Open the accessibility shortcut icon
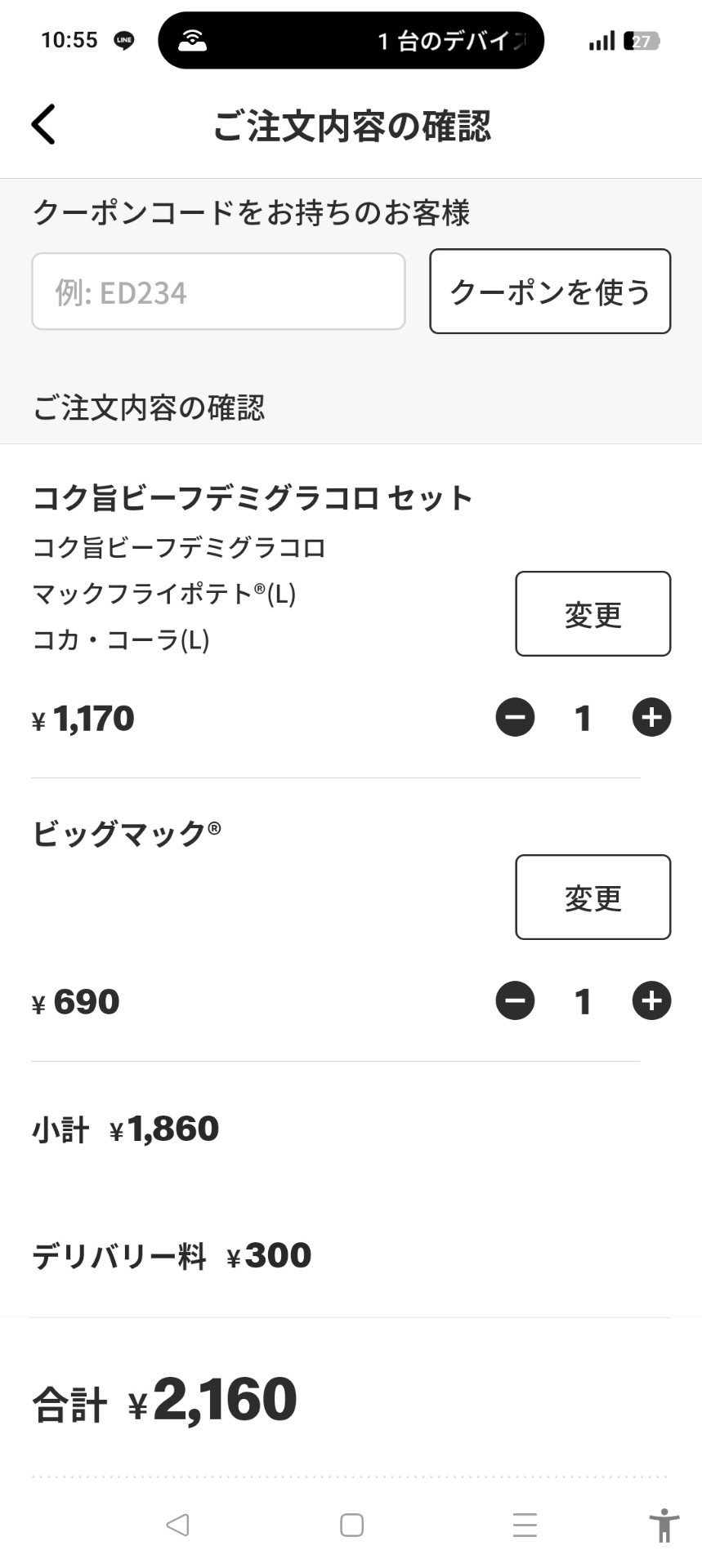 coord(664,1525)
